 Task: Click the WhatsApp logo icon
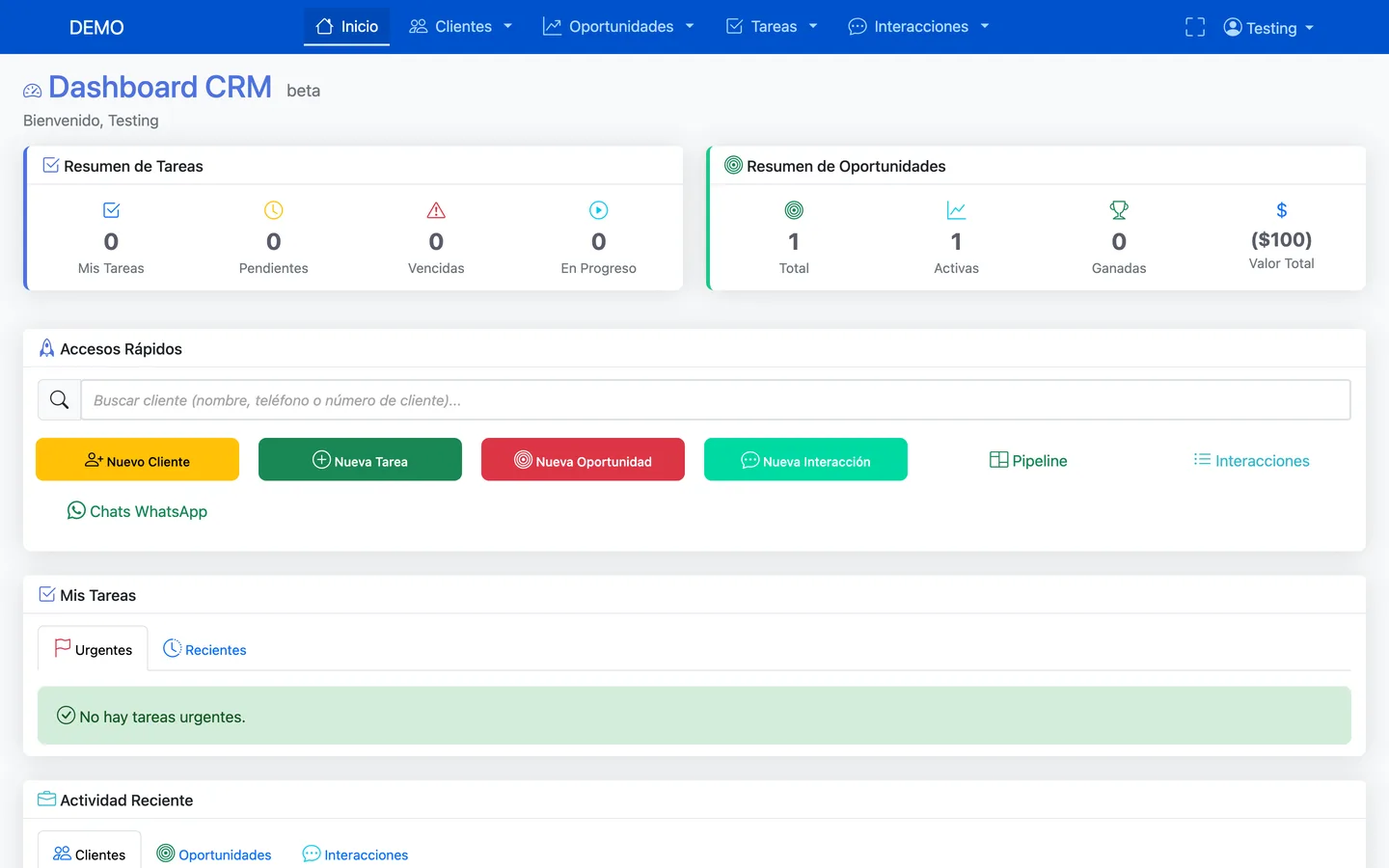[76, 510]
